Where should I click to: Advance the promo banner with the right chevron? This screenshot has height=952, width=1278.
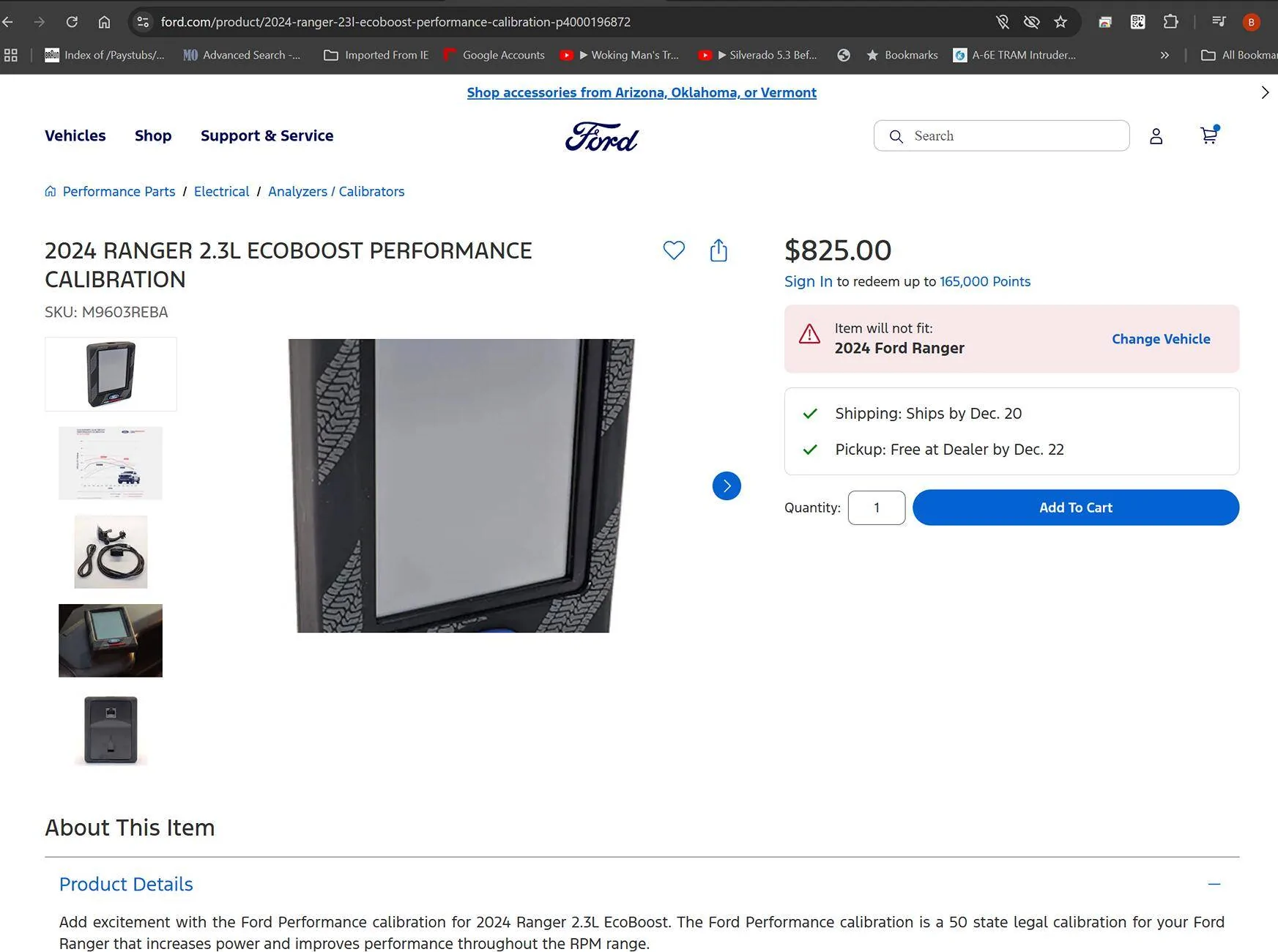(x=1265, y=92)
